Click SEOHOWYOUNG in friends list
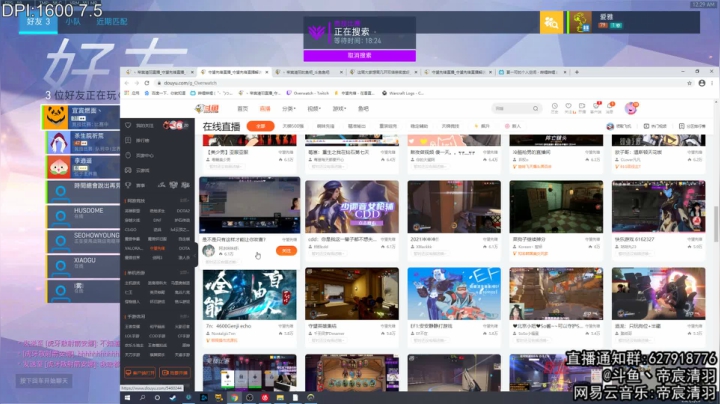The height and width of the screenshot is (404, 720). click(83, 241)
